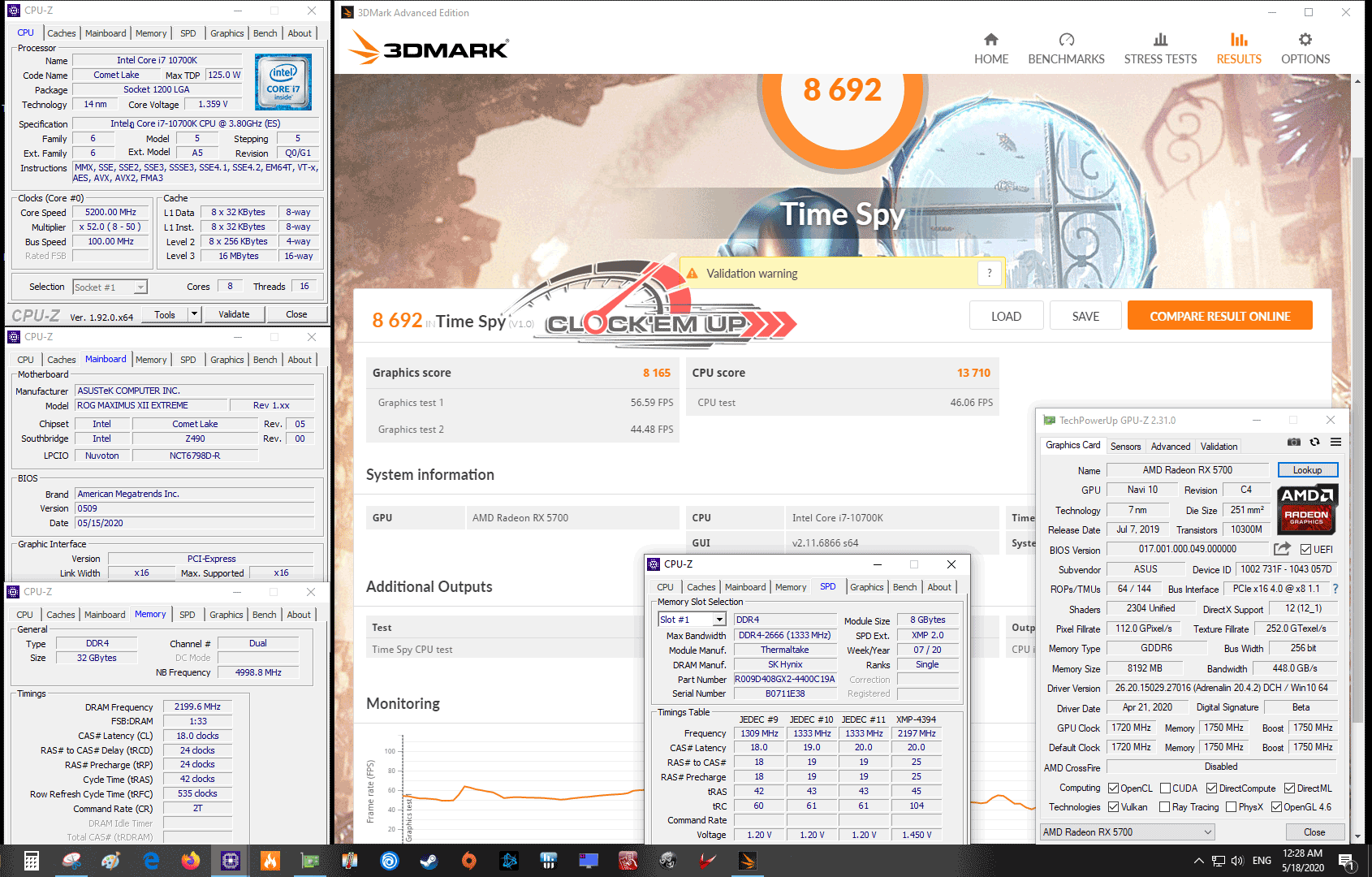The image size is (1372, 877).
Task: Toggle the UEFI checkbox
Action: pyautogui.click(x=1305, y=550)
